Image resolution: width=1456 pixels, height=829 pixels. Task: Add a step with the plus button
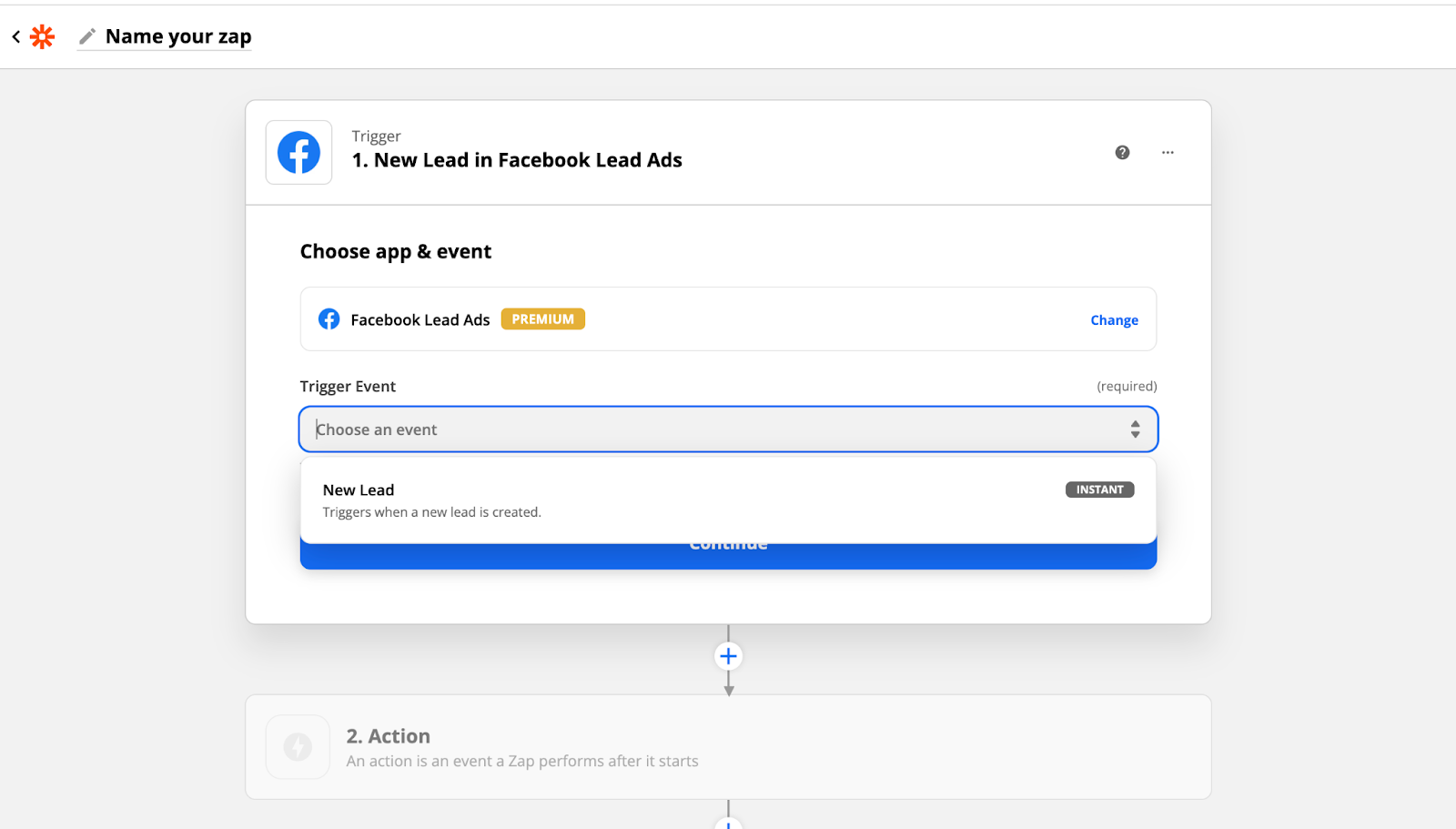pos(728,656)
